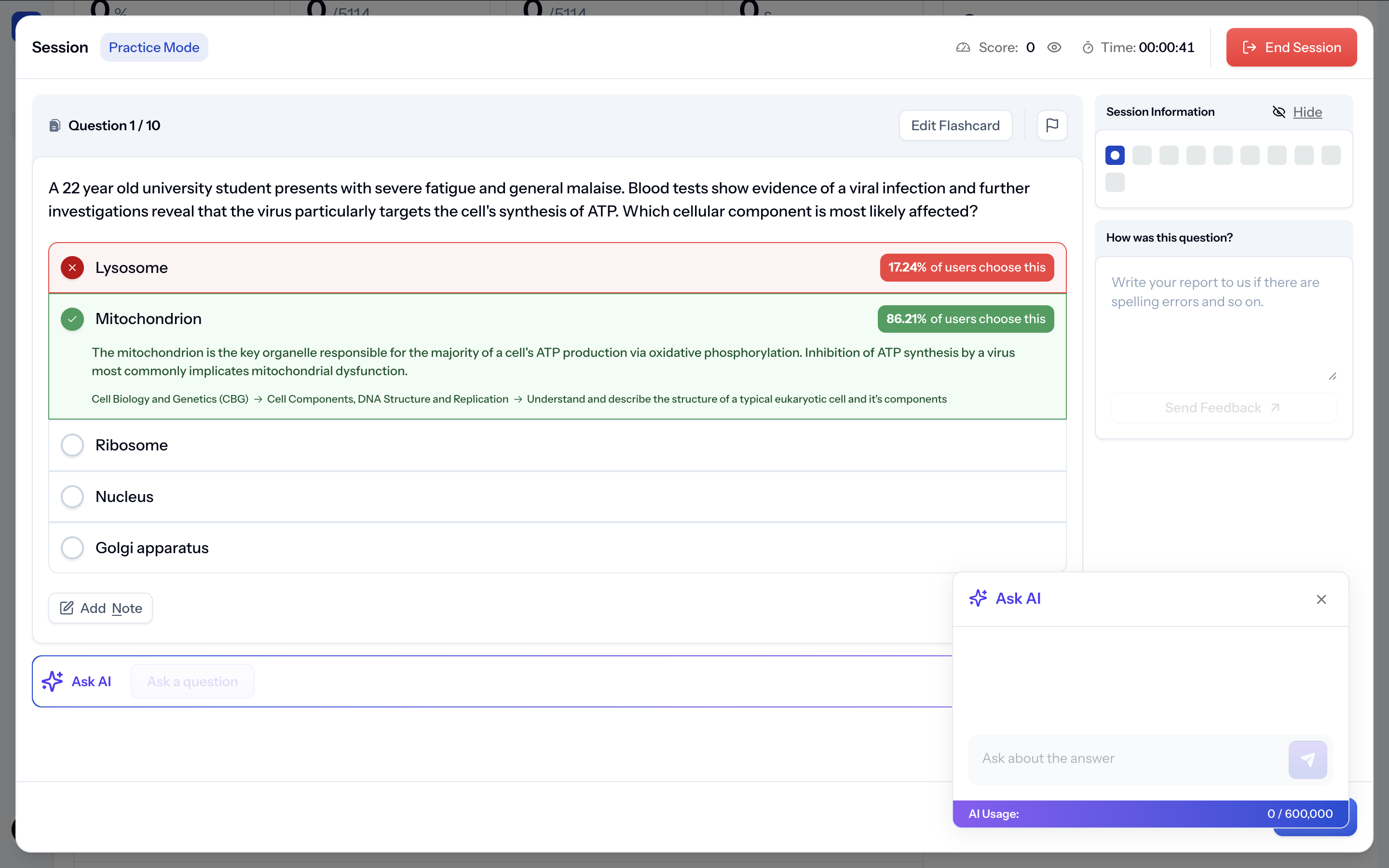Close the Ask AI popup

pyautogui.click(x=1321, y=599)
